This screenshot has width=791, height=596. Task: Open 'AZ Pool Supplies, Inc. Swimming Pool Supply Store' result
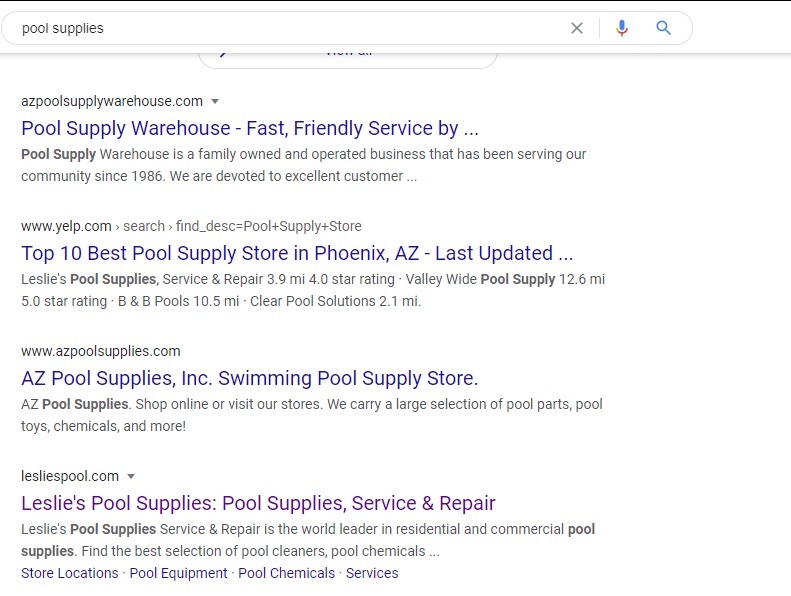pyautogui.click(x=250, y=378)
